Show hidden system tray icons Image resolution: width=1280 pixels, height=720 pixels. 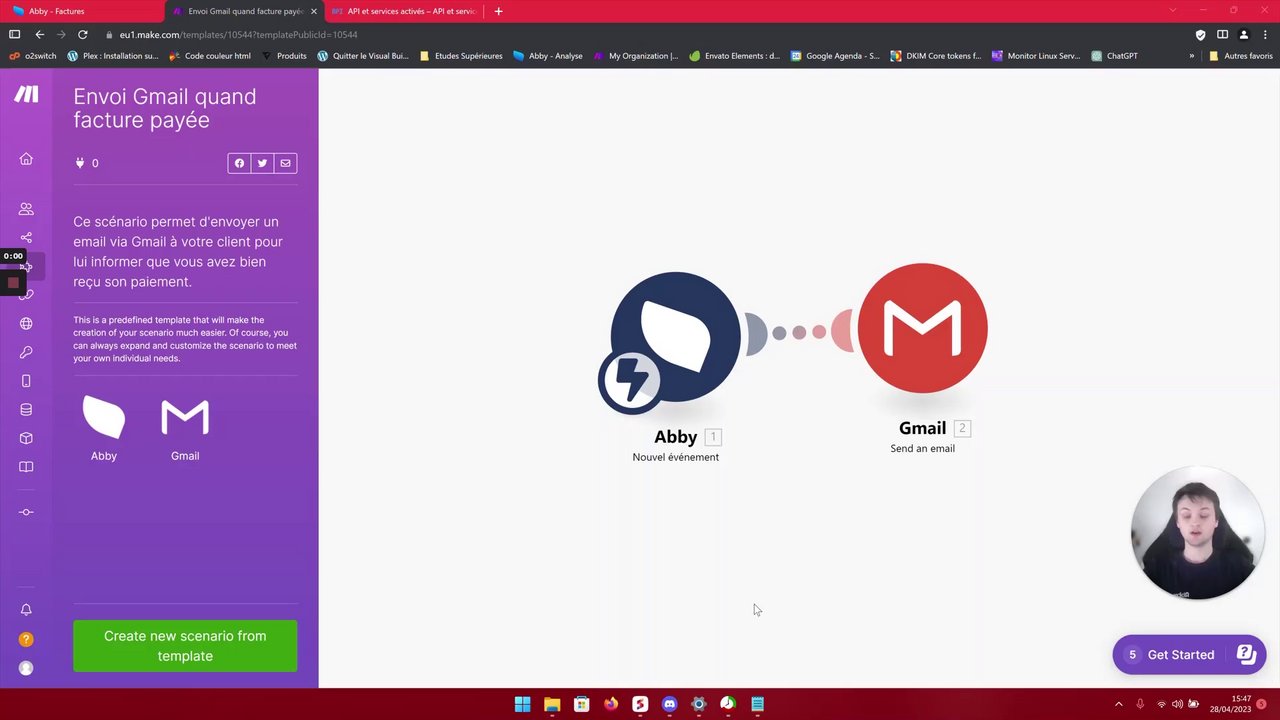click(x=1118, y=704)
